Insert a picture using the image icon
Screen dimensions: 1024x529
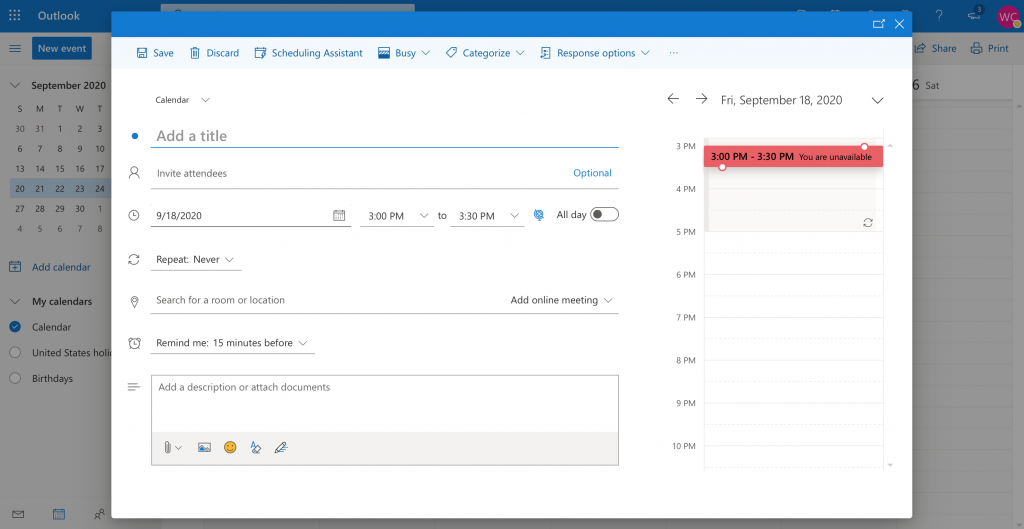(x=204, y=448)
